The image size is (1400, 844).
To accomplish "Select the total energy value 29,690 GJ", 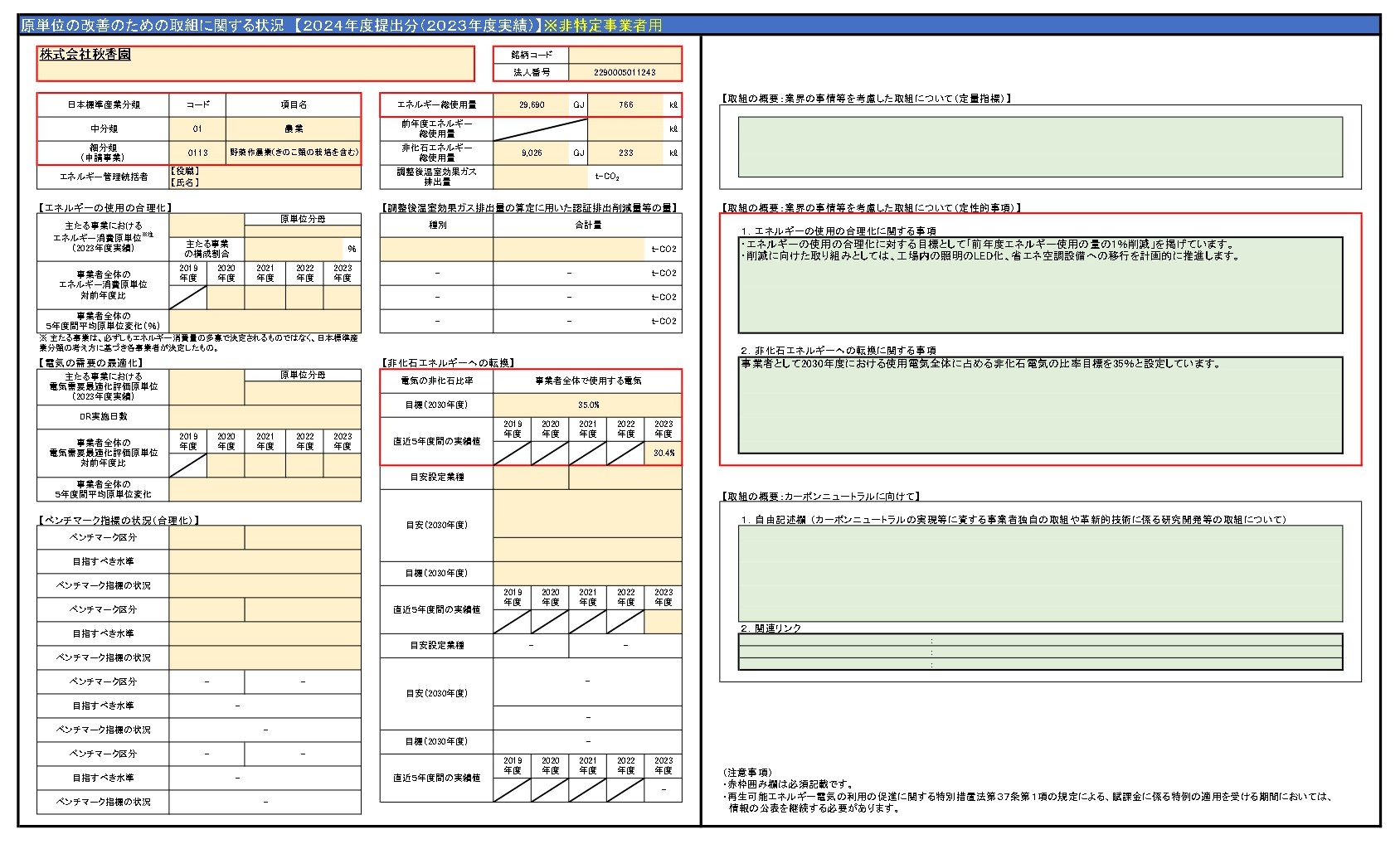I will tap(532, 105).
